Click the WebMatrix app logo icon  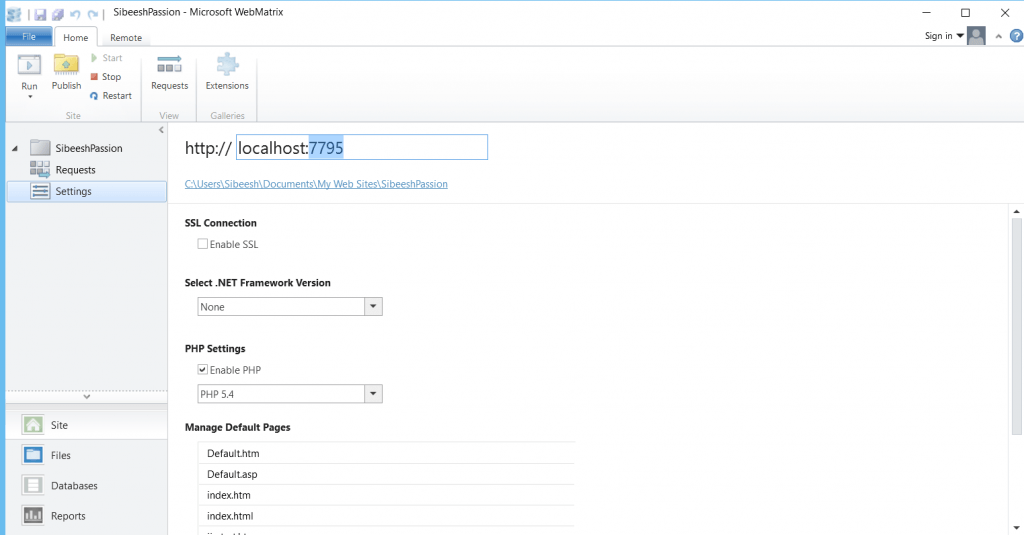coord(14,14)
